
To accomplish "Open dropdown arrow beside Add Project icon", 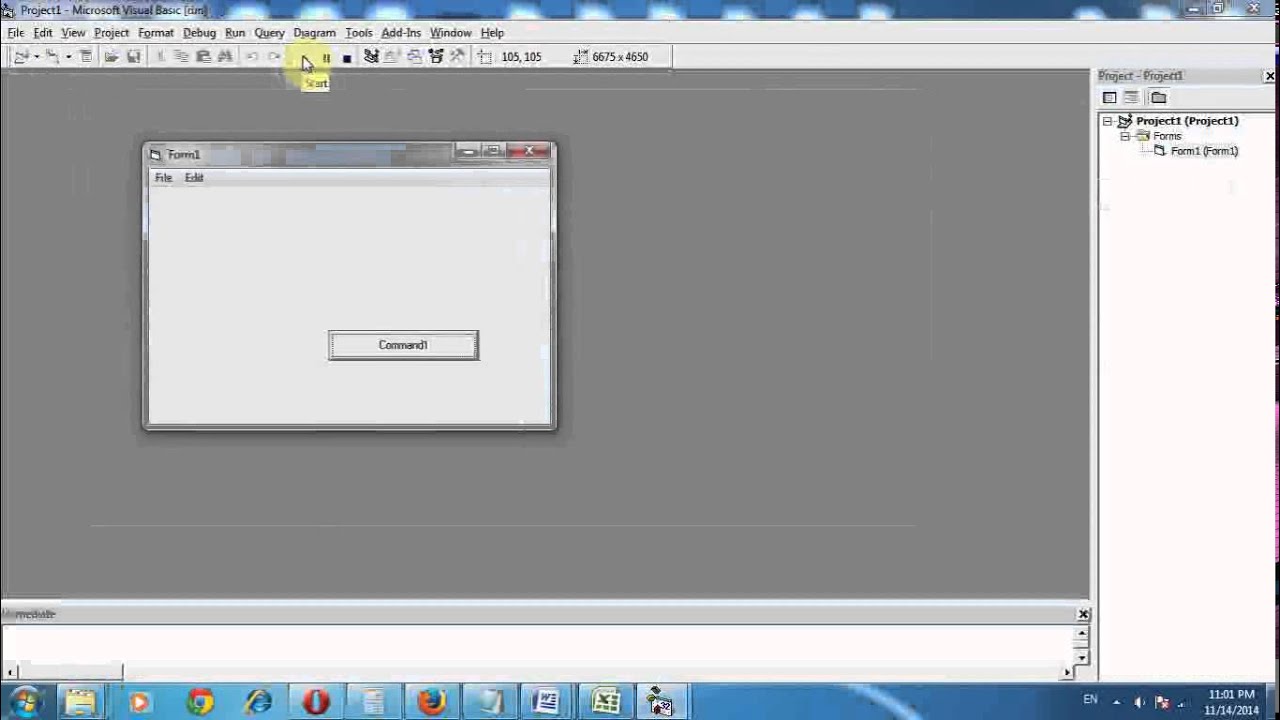I will coord(36,57).
